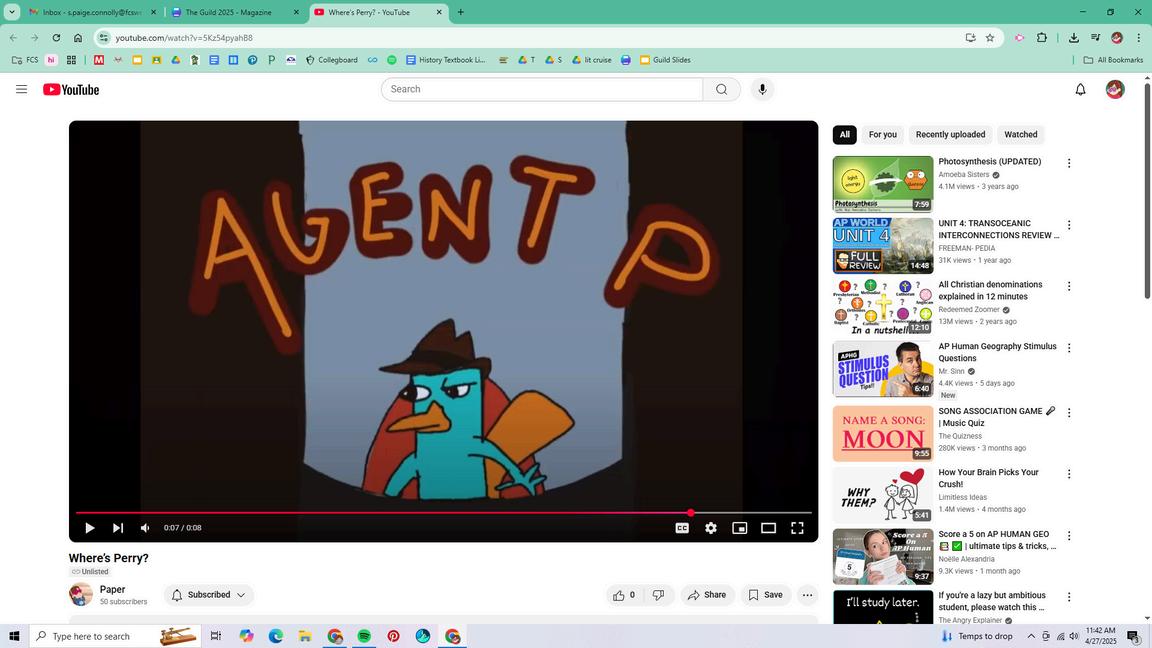Viewport: 1152px width, 648px height.
Task: Go to the YouTube home logo
Action: coord(71,90)
